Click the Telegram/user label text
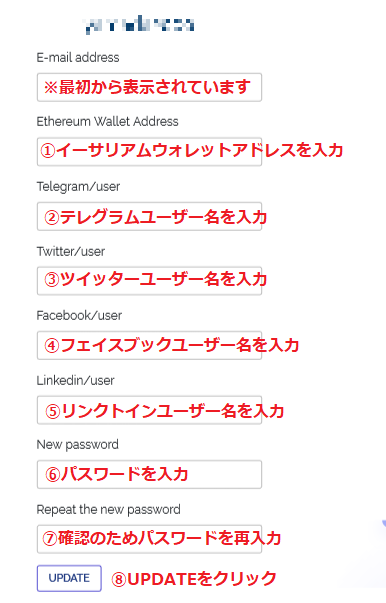This screenshot has height=603, width=386. pyautogui.click(x=78, y=187)
